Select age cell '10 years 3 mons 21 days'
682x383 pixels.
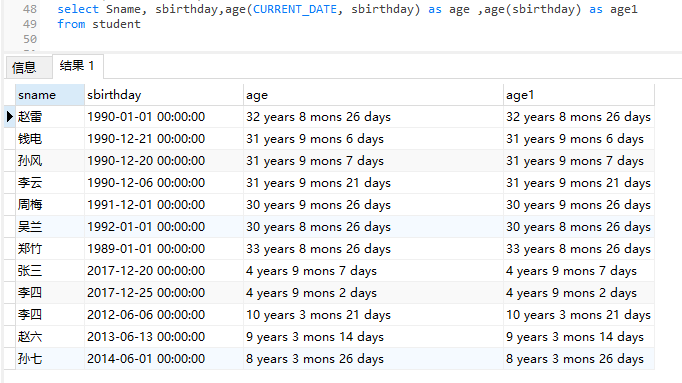pos(373,315)
